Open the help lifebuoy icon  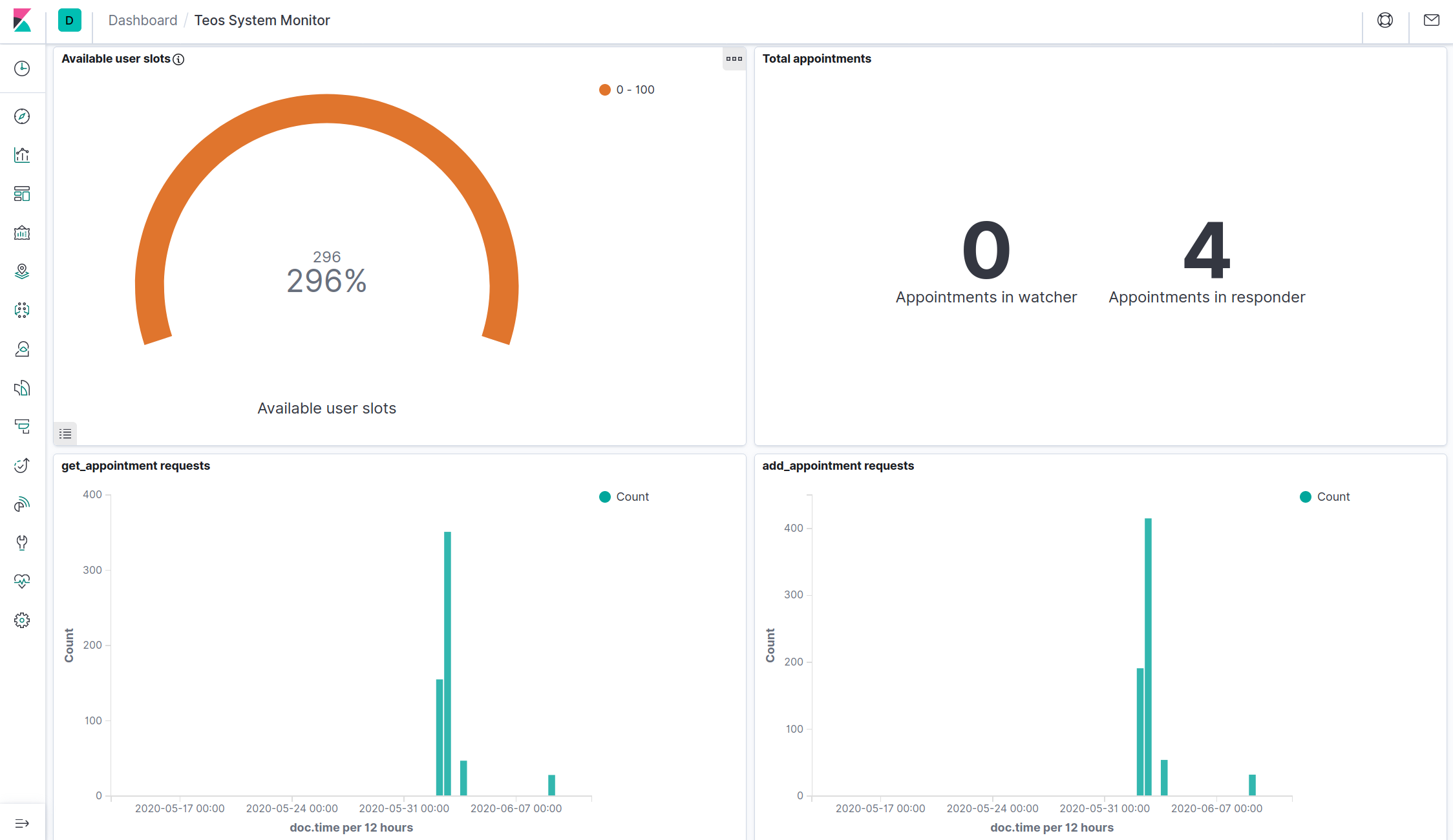point(1385,20)
